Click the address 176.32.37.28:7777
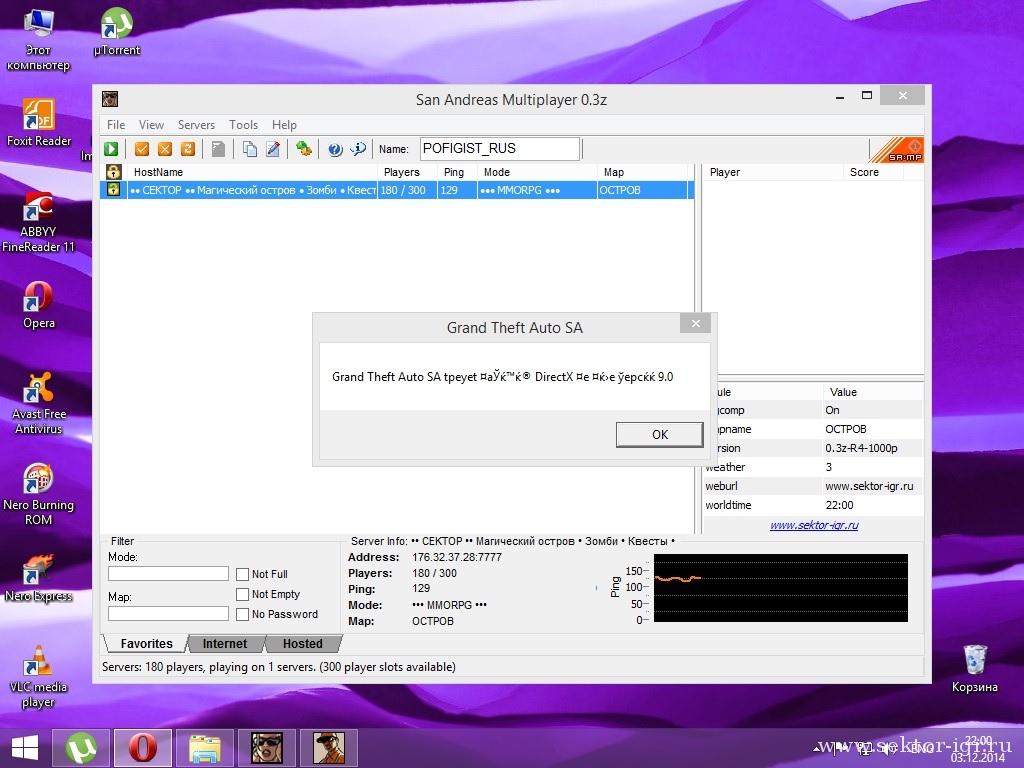 click(456, 557)
